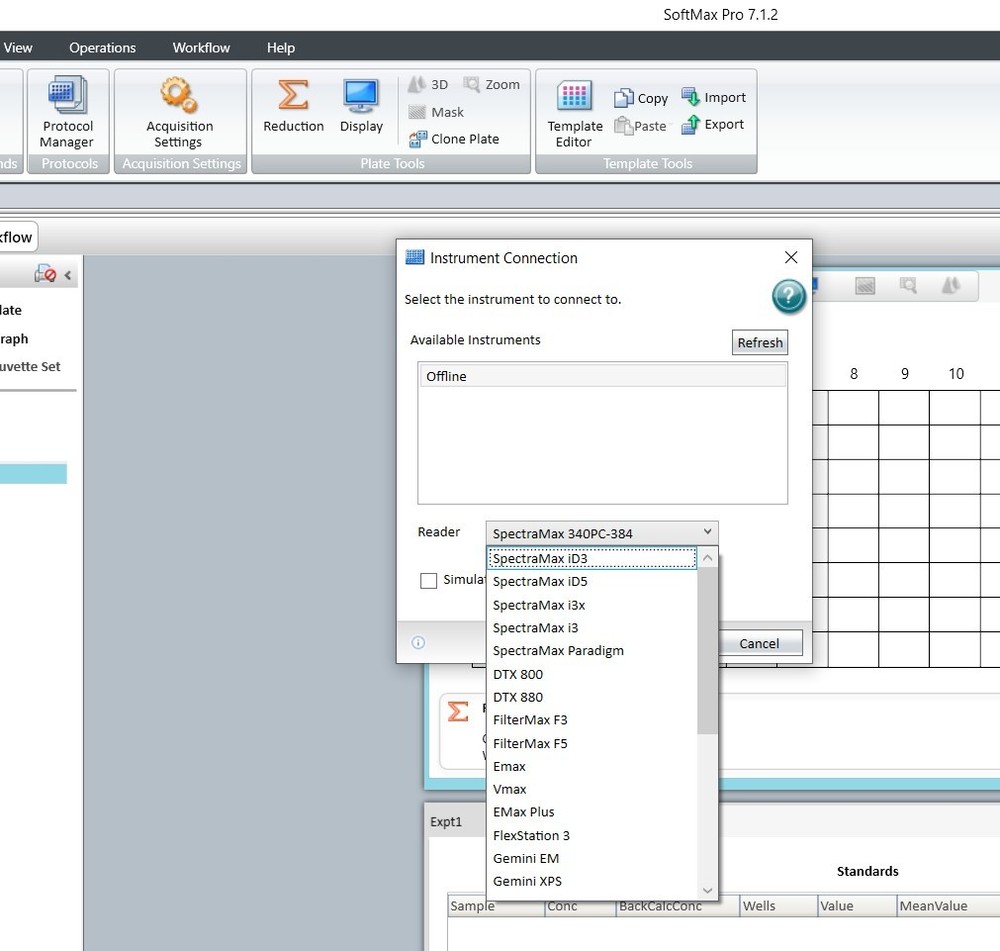Select Emax reader option
1000x951 pixels.
coord(592,766)
